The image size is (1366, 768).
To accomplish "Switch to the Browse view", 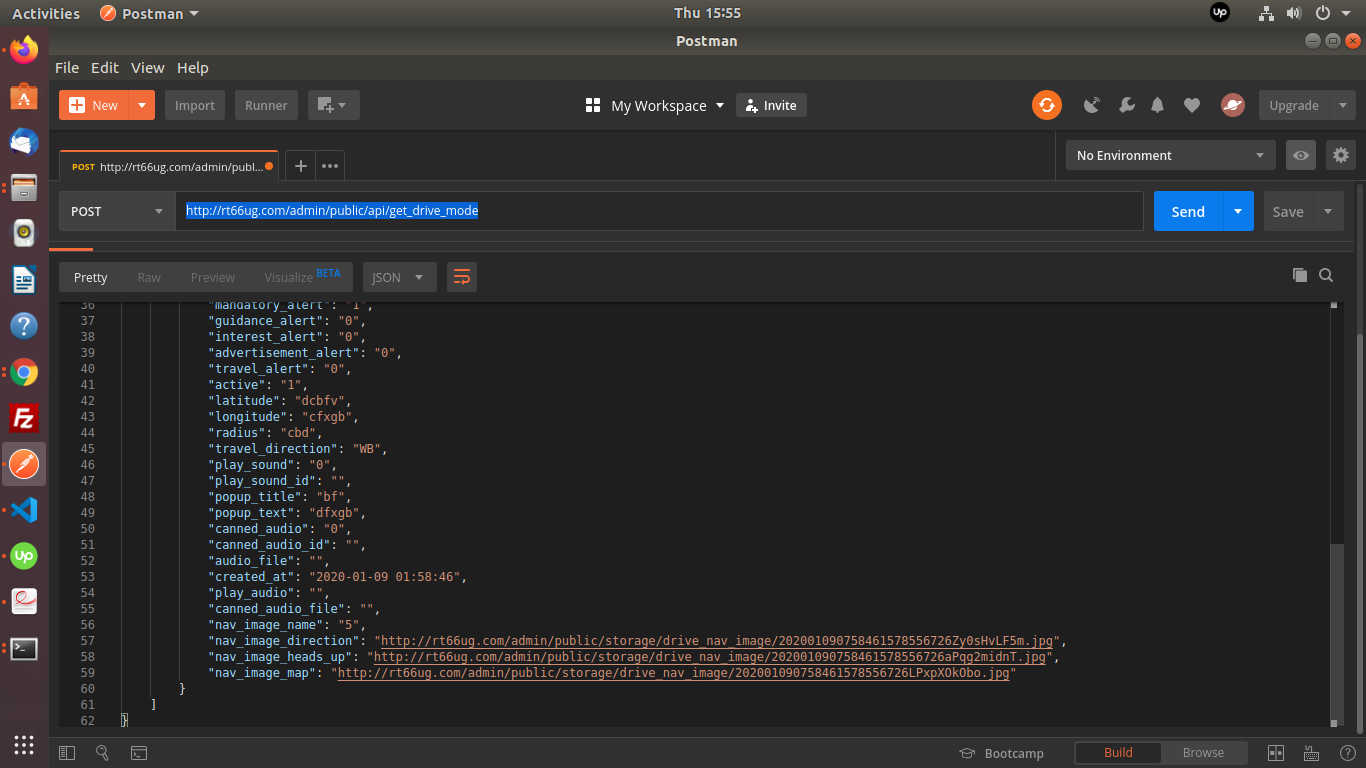I will (x=1203, y=753).
